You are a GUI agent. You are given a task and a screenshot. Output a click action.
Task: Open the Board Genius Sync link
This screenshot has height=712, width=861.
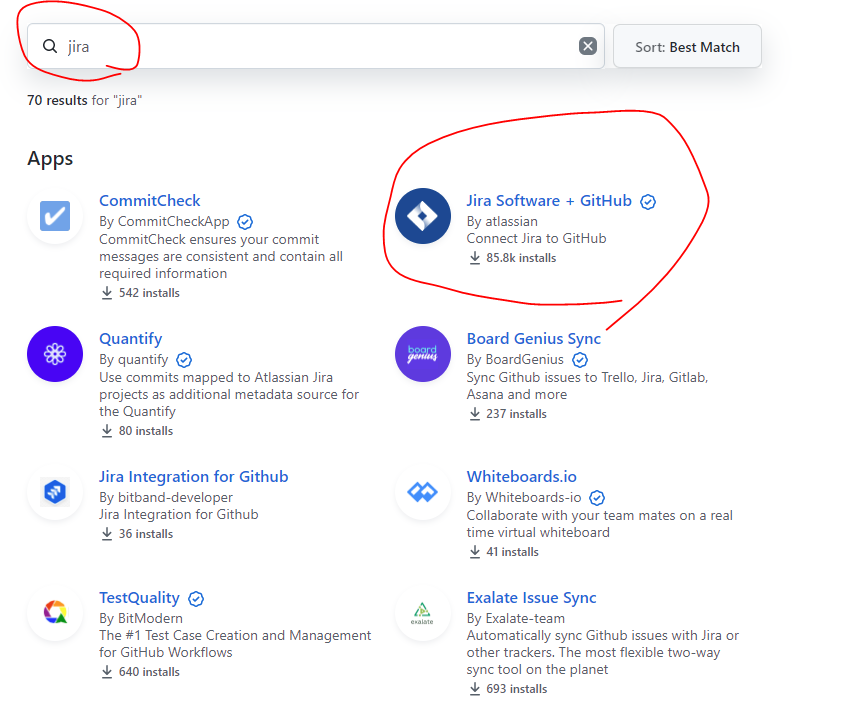534,339
